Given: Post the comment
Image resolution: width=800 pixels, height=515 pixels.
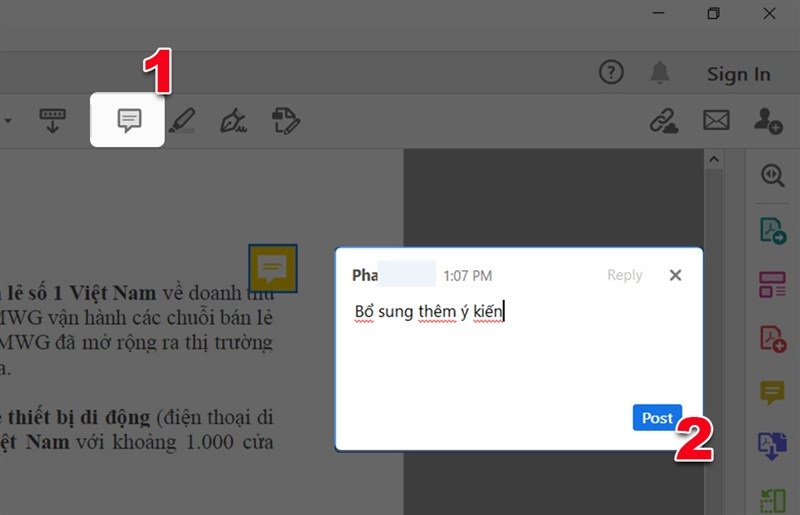Looking at the screenshot, I should click(657, 418).
